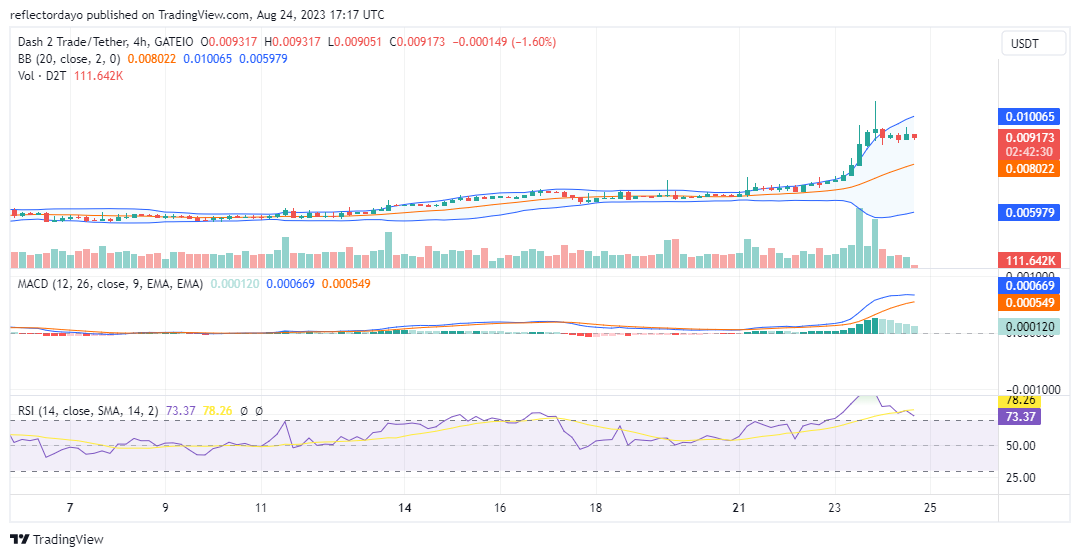Click the RSI legend value 73.37
This screenshot has height=557, width=1080.
180,411
